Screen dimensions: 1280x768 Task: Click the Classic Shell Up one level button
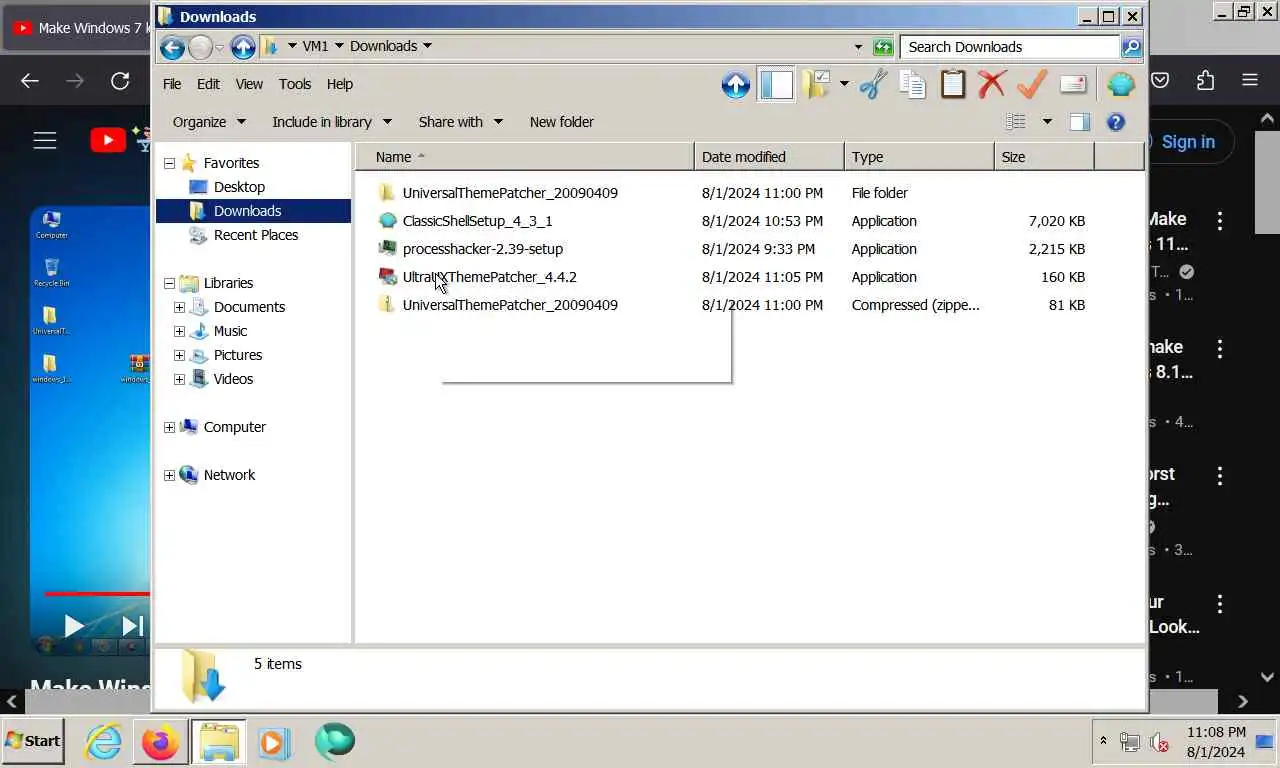pos(736,85)
